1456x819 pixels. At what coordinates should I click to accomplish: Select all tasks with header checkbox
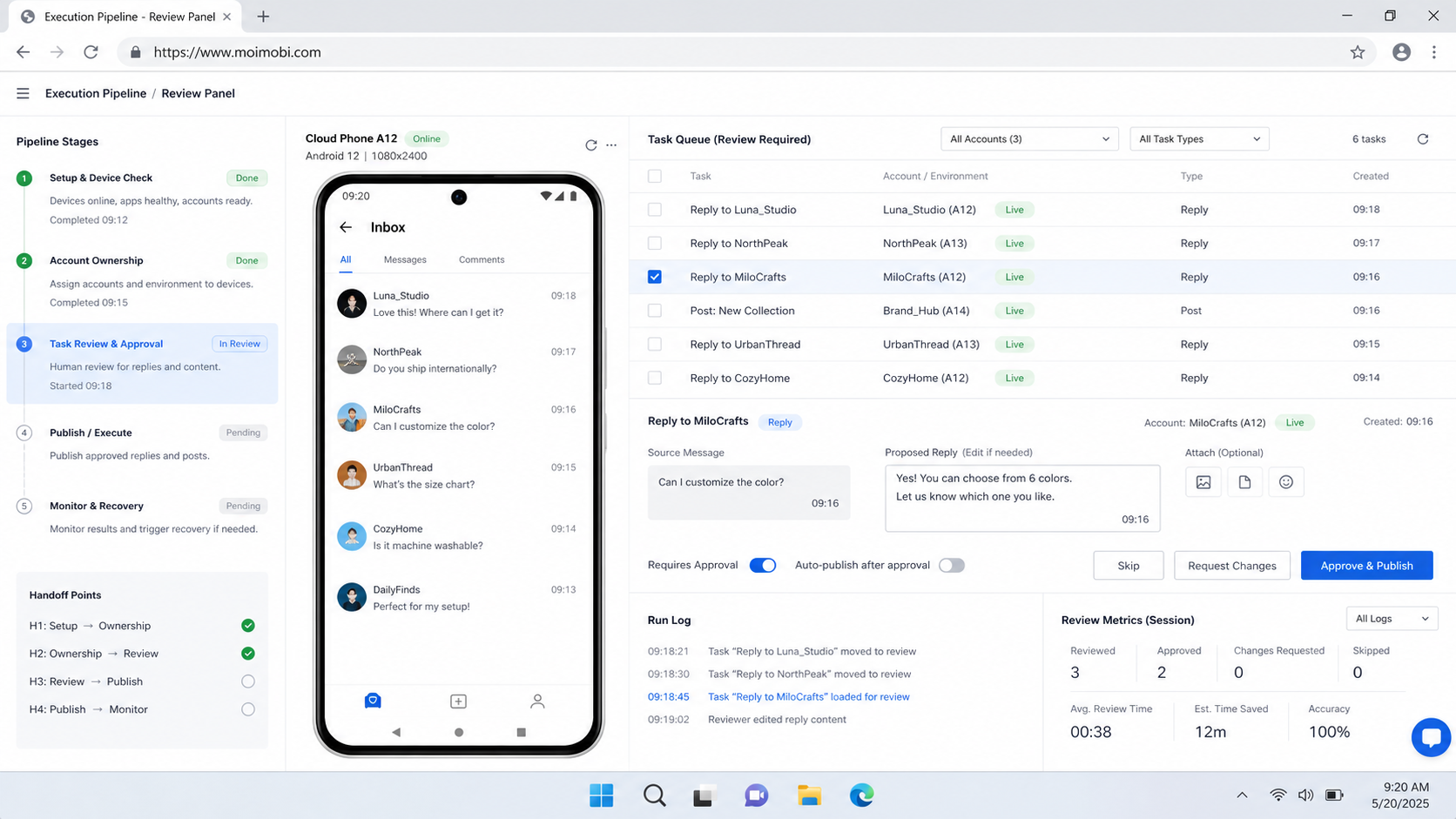click(655, 176)
